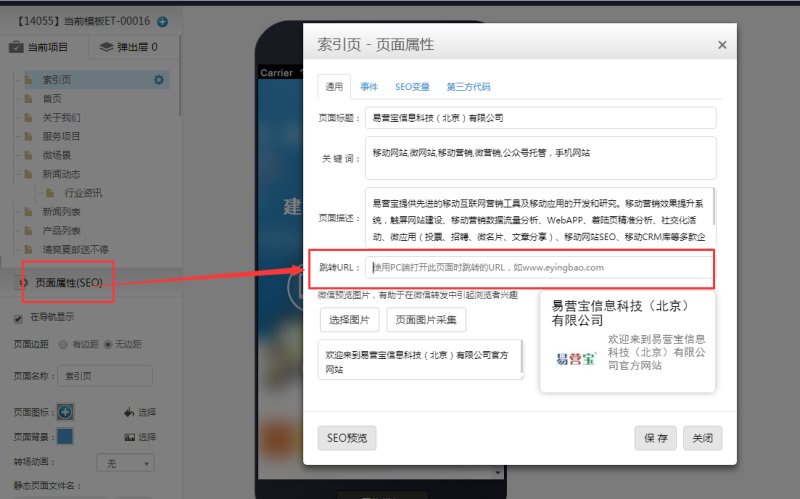Click the paint bucket 选择 for page icon
800x499 pixels.
(130, 412)
